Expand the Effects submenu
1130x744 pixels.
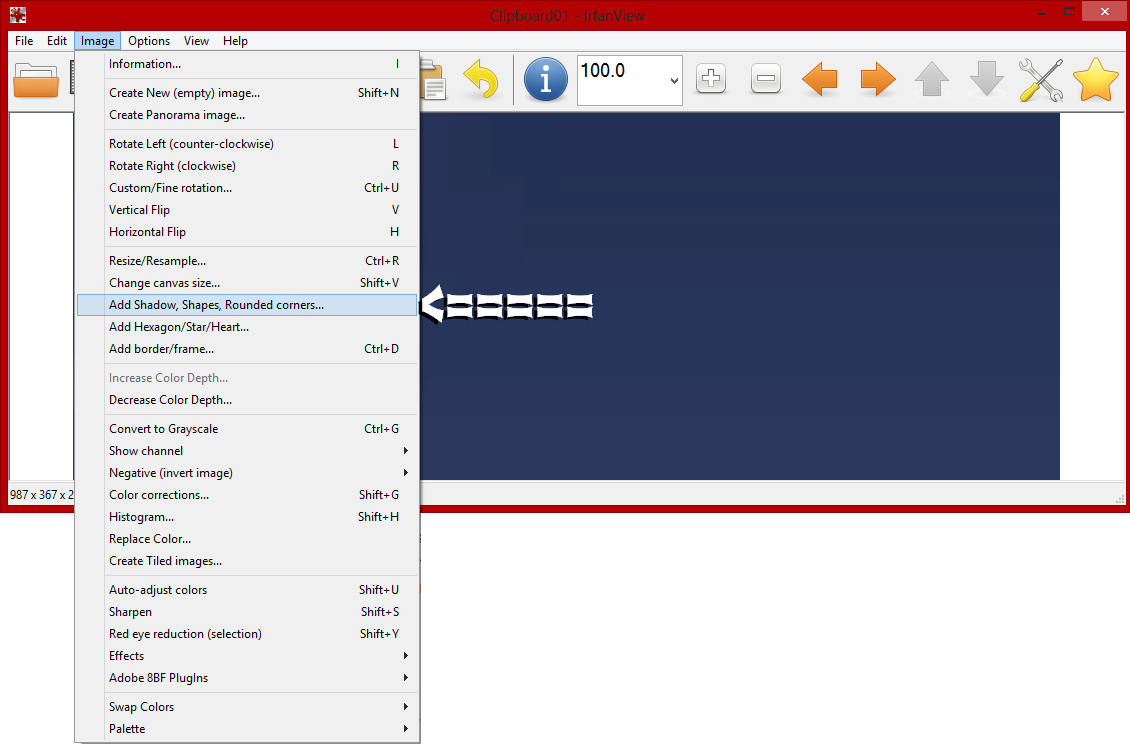(247, 655)
